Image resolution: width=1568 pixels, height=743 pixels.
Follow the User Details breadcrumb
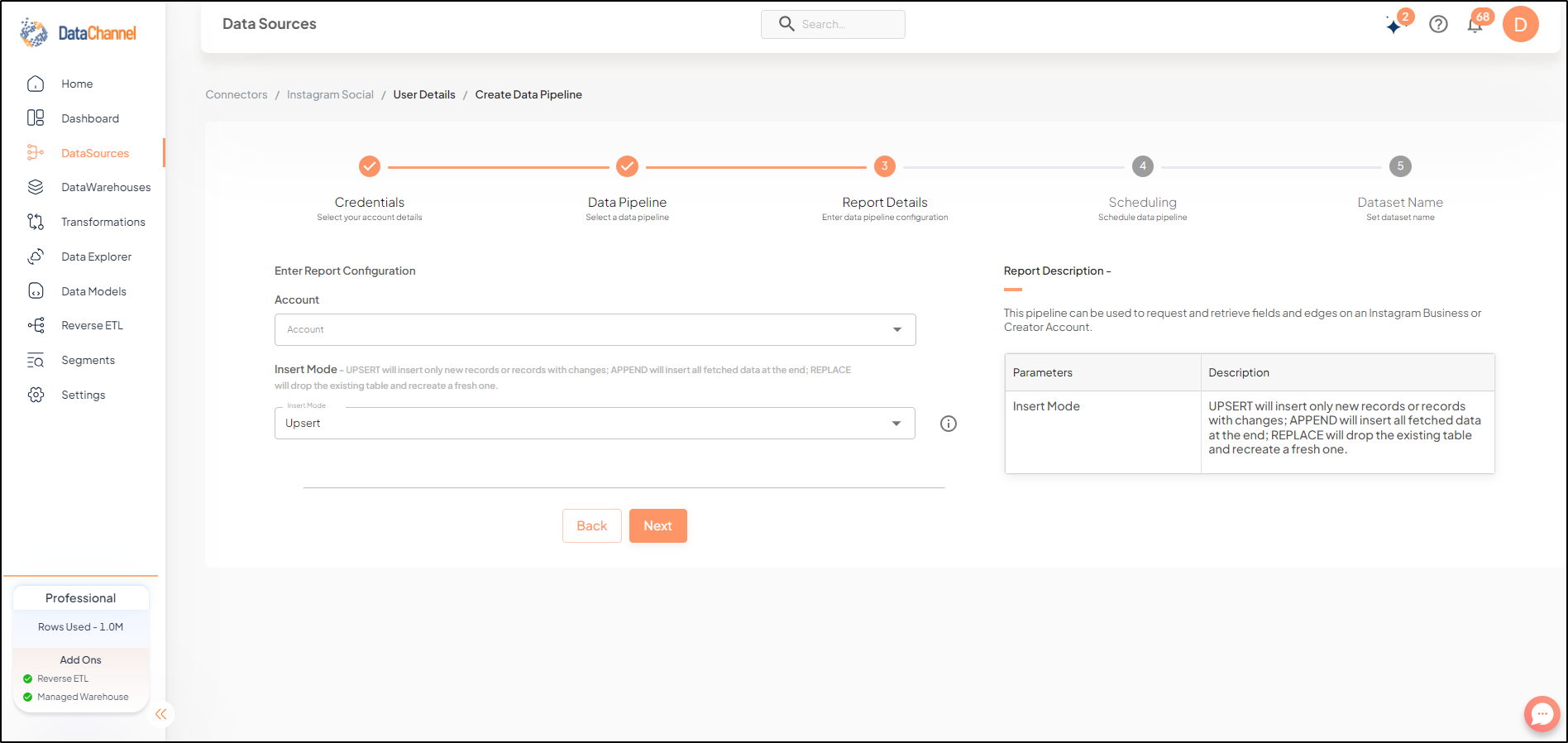424,94
